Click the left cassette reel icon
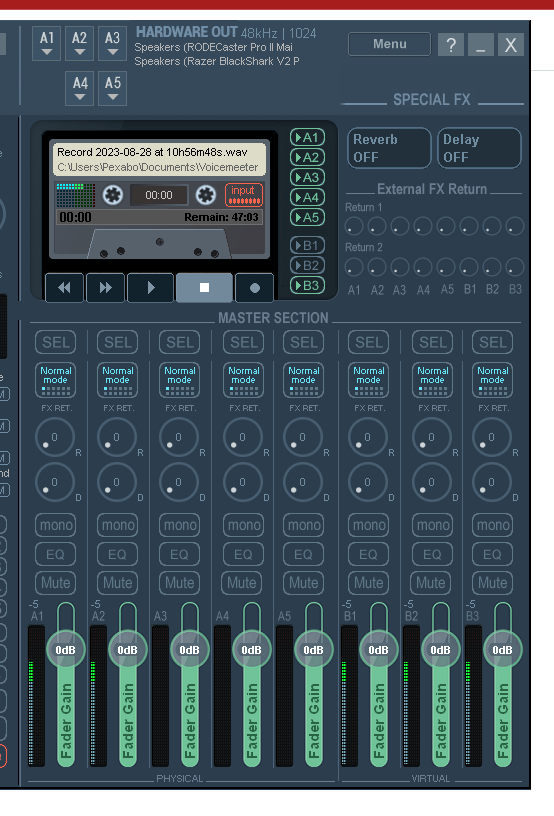The image size is (554, 816). point(112,195)
